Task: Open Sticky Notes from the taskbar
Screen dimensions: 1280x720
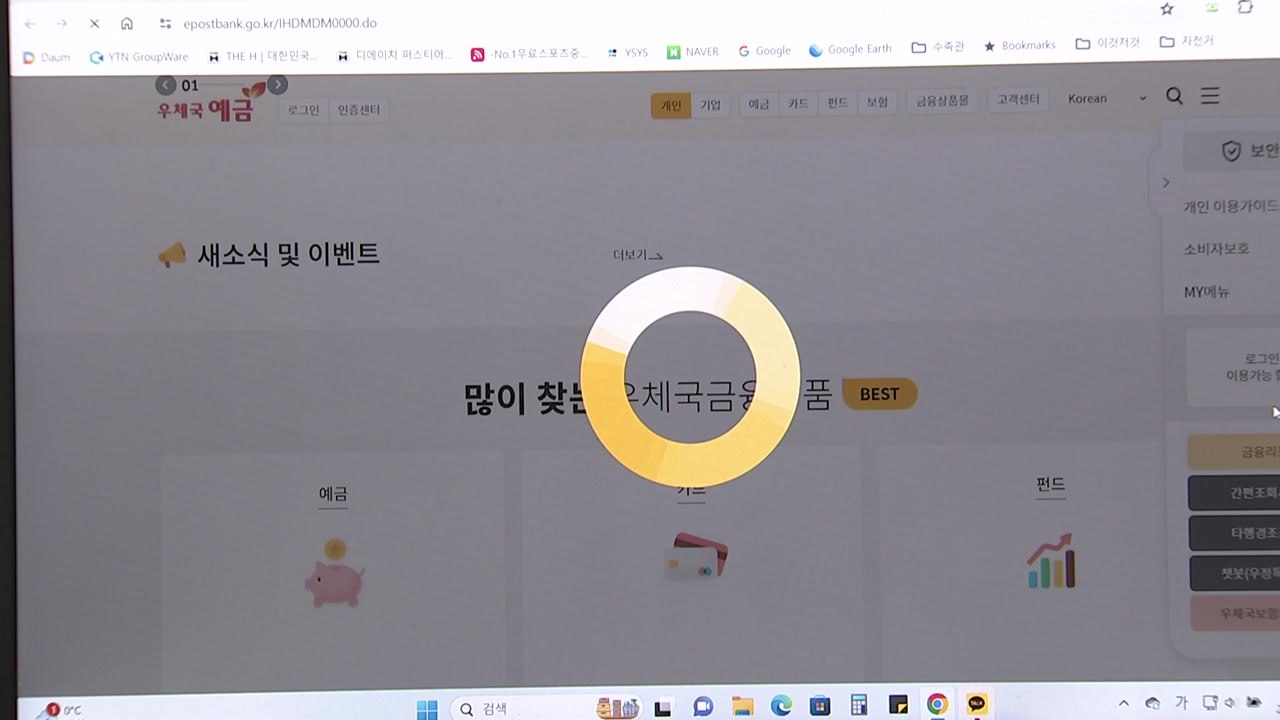Action: [x=897, y=705]
